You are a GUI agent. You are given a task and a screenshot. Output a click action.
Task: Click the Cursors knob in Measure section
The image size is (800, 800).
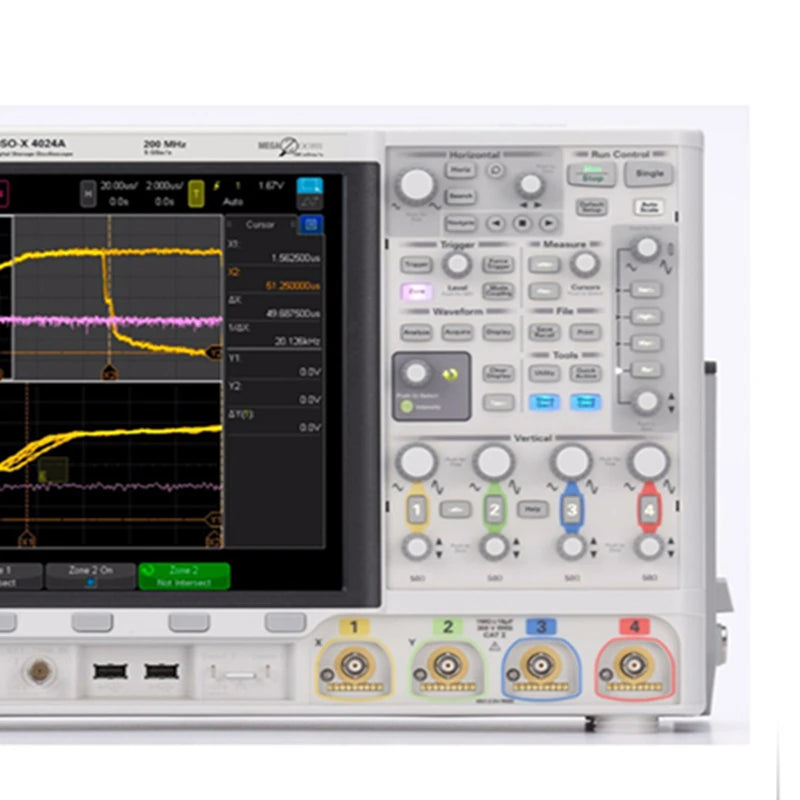click(585, 264)
